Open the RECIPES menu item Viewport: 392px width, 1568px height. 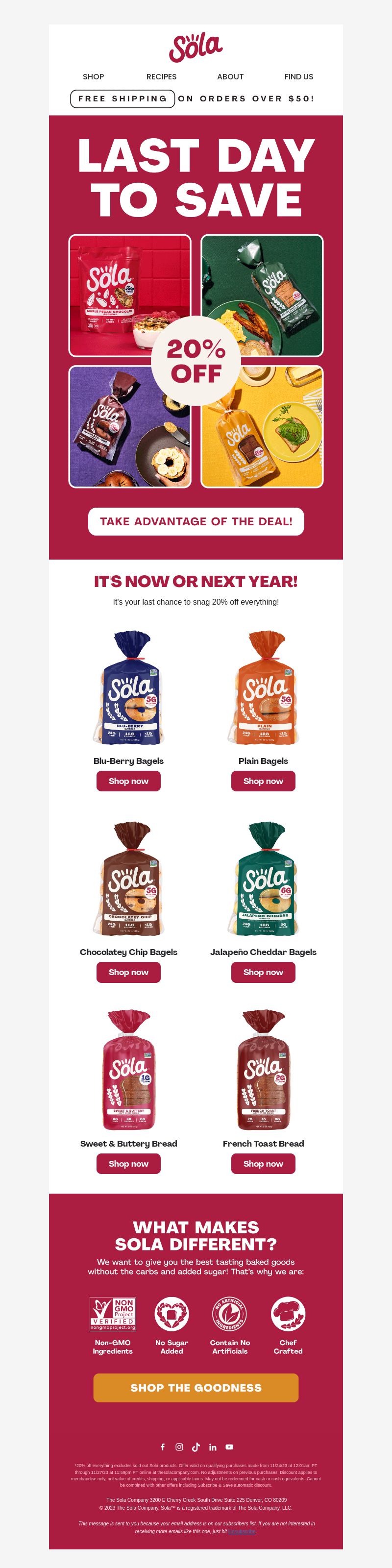161,77
